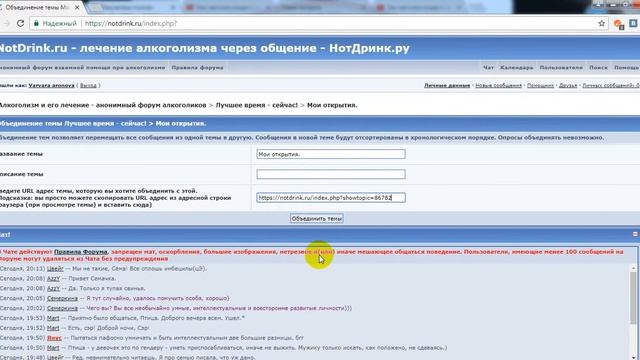Open the 'Пользователи' navigation item

[561, 67]
